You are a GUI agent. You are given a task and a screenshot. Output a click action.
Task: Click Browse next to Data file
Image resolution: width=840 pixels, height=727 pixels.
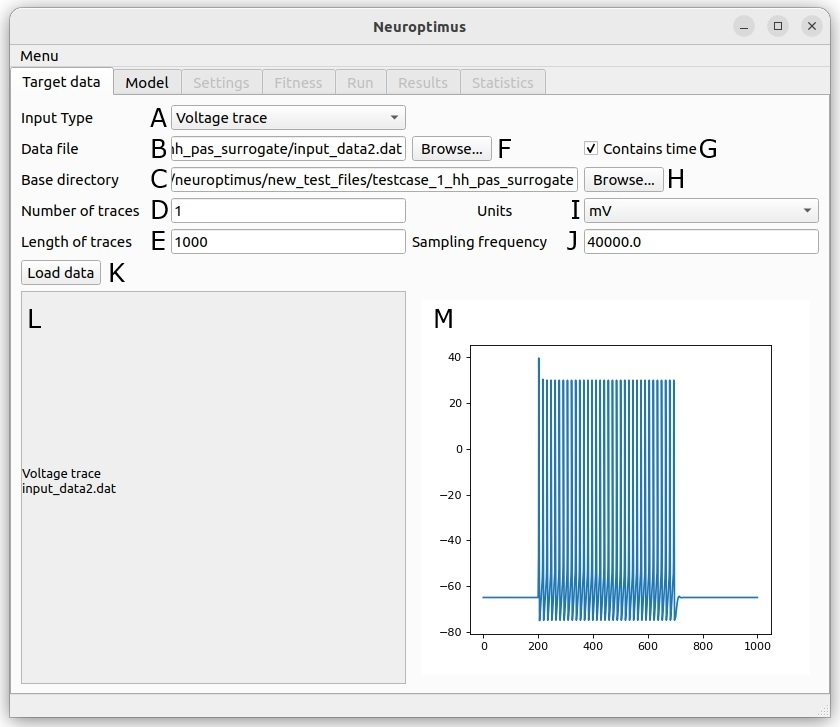[452, 149]
